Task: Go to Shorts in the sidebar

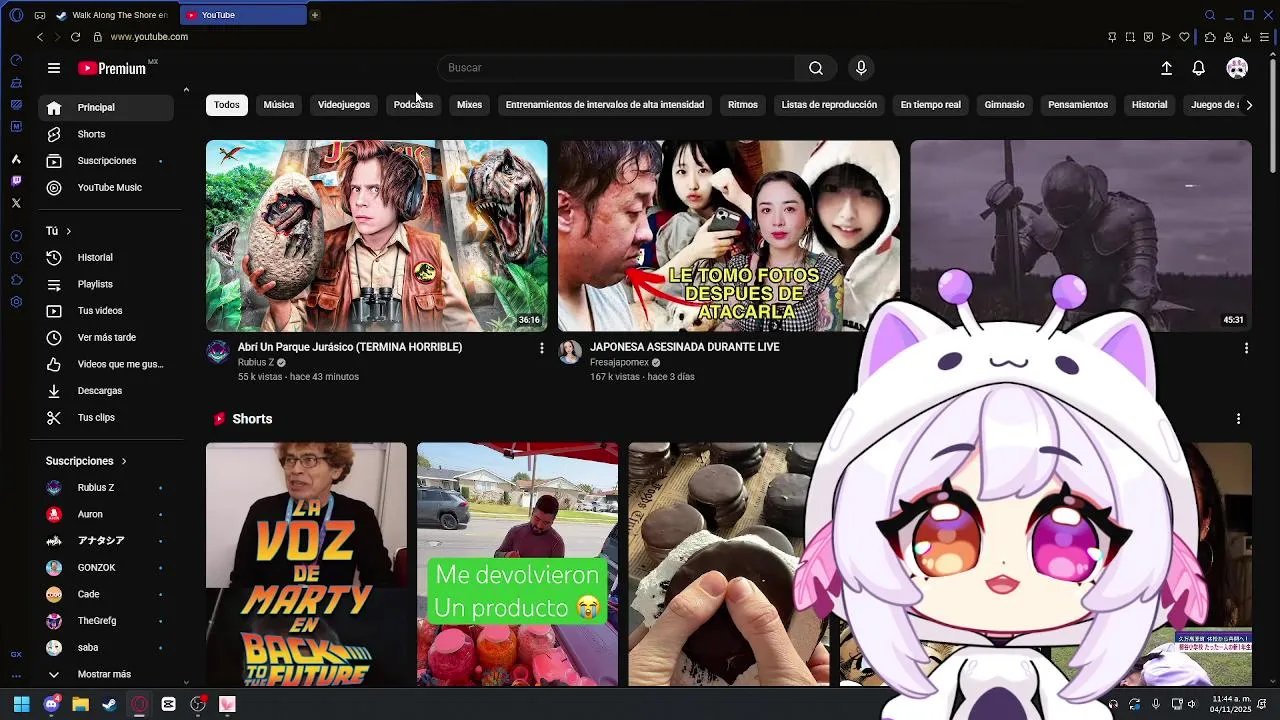Action: tap(106, 134)
